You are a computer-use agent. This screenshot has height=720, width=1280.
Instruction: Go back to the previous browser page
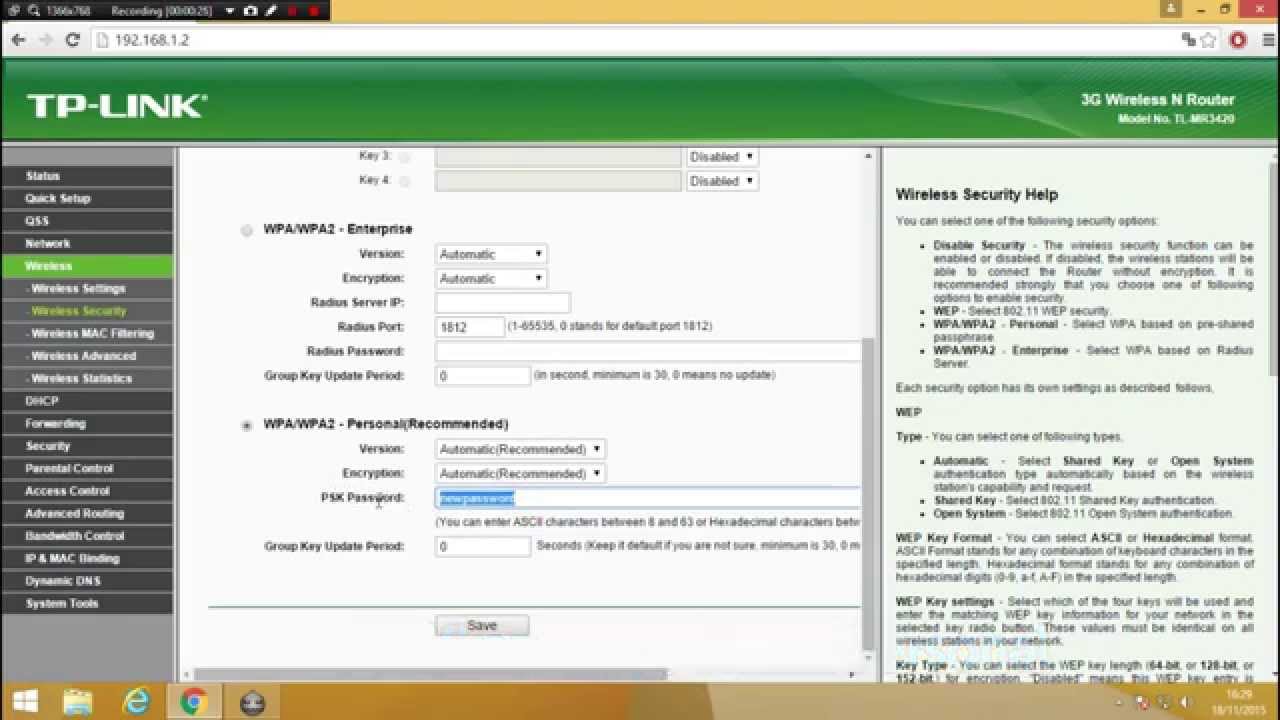point(18,40)
